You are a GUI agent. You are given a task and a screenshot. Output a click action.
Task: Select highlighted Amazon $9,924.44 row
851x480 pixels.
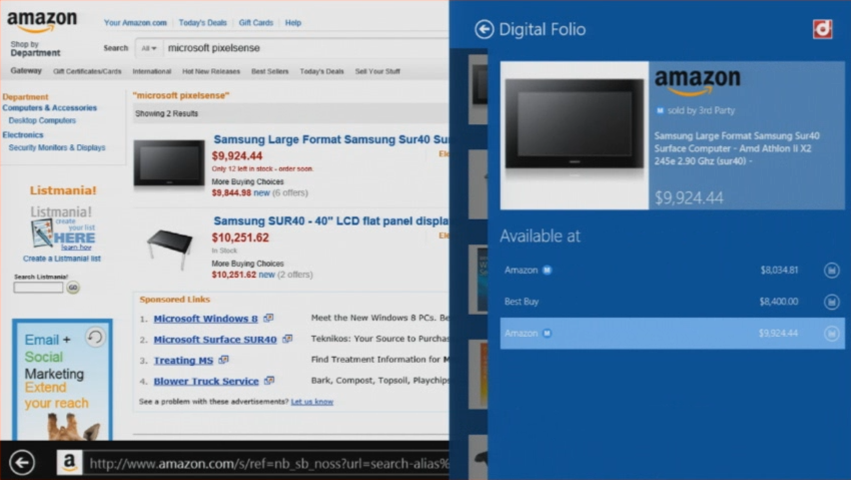pos(672,333)
